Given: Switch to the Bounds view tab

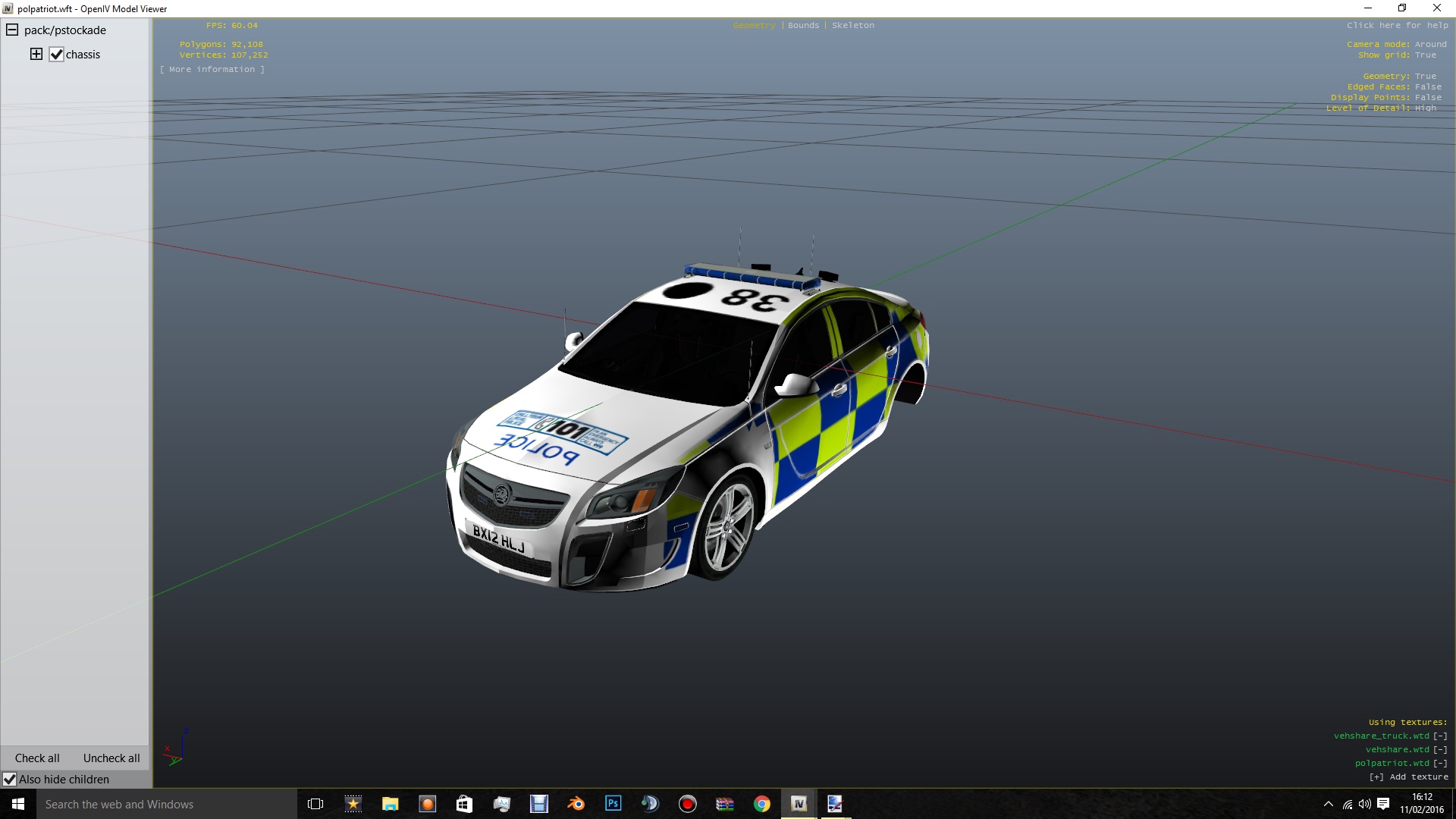Looking at the screenshot, I should (x=803, y=26).
